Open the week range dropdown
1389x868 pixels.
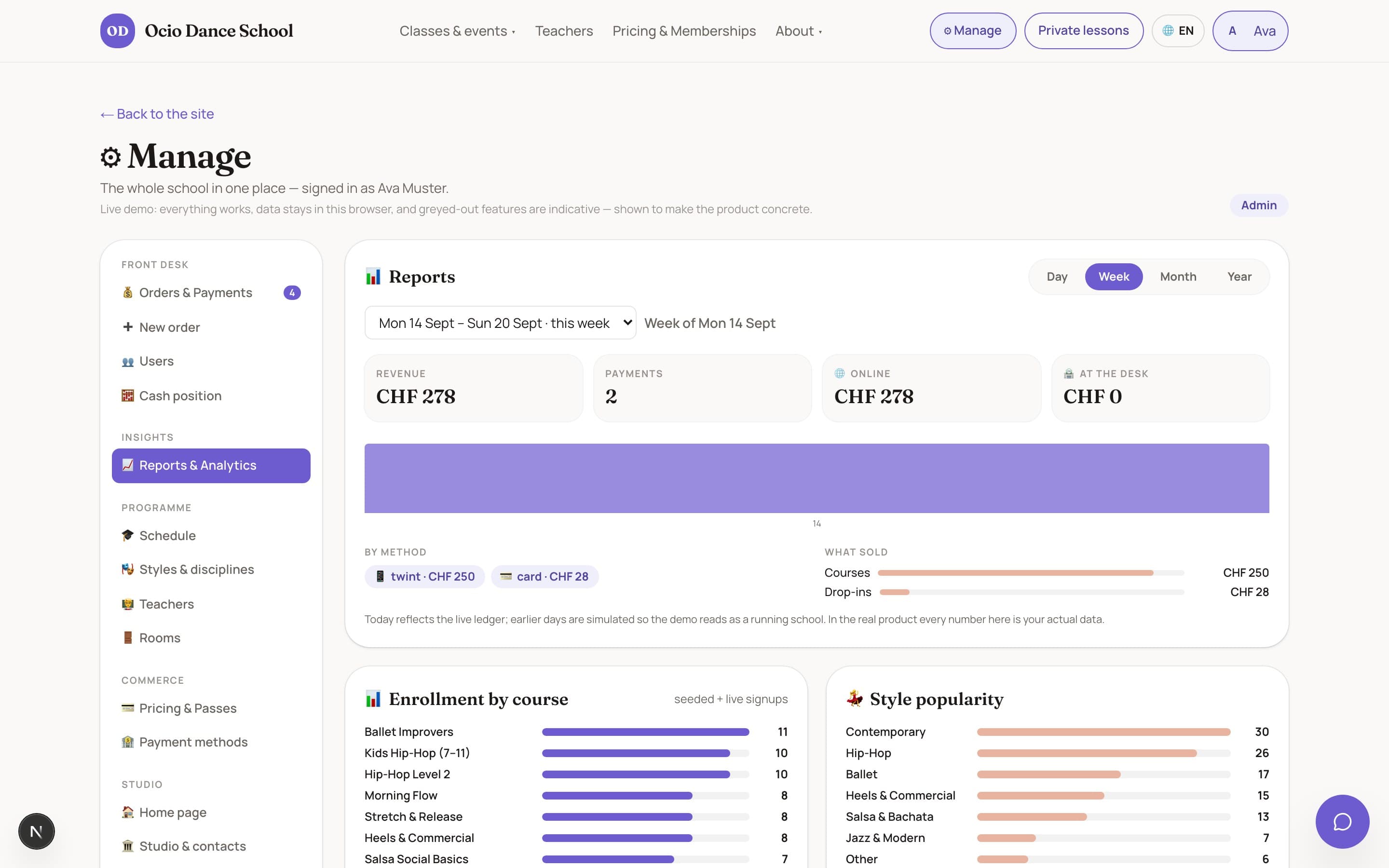click(x=500, y=323)
